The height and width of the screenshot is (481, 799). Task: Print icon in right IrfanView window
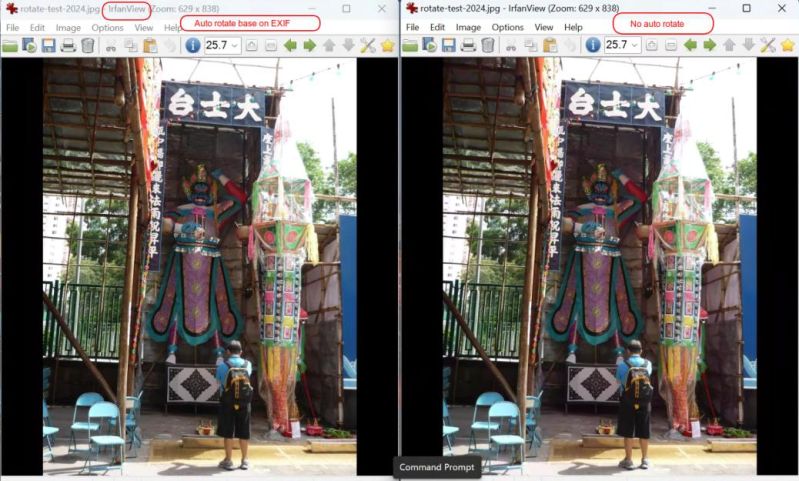pos(468,46)
